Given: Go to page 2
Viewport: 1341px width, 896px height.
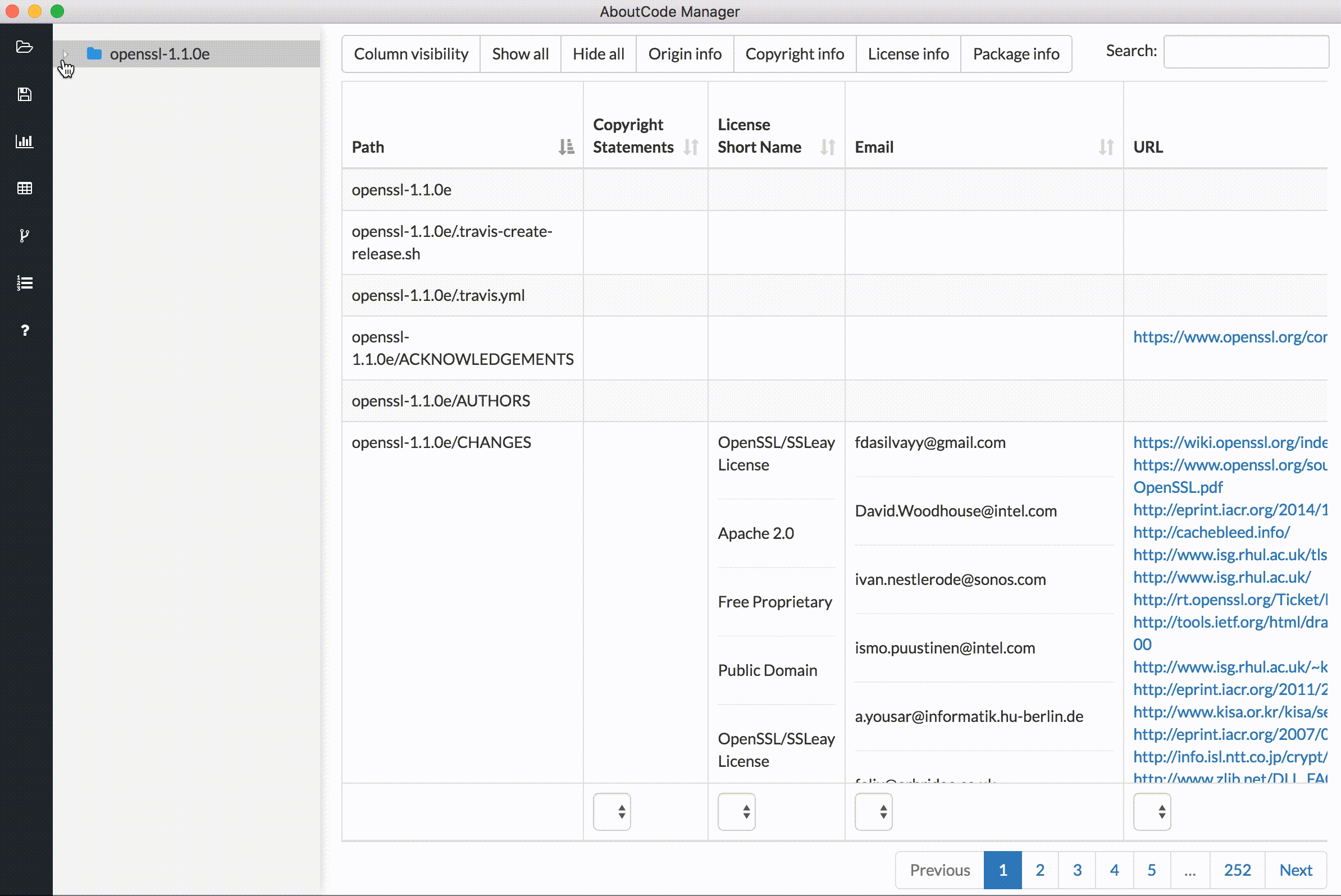Looking at the screenshot, I should (x=1040, y=870).
